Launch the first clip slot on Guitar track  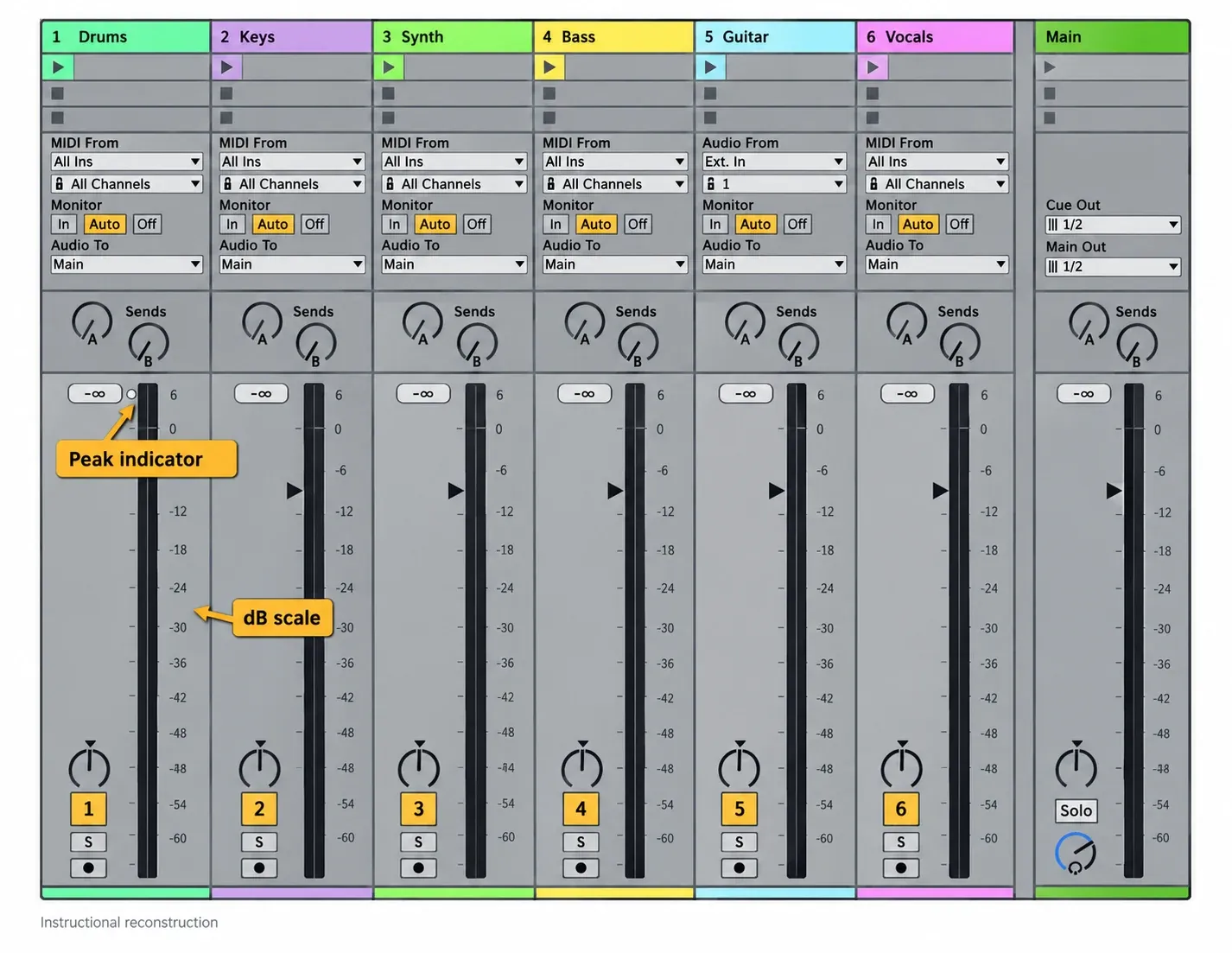[710, 67]
